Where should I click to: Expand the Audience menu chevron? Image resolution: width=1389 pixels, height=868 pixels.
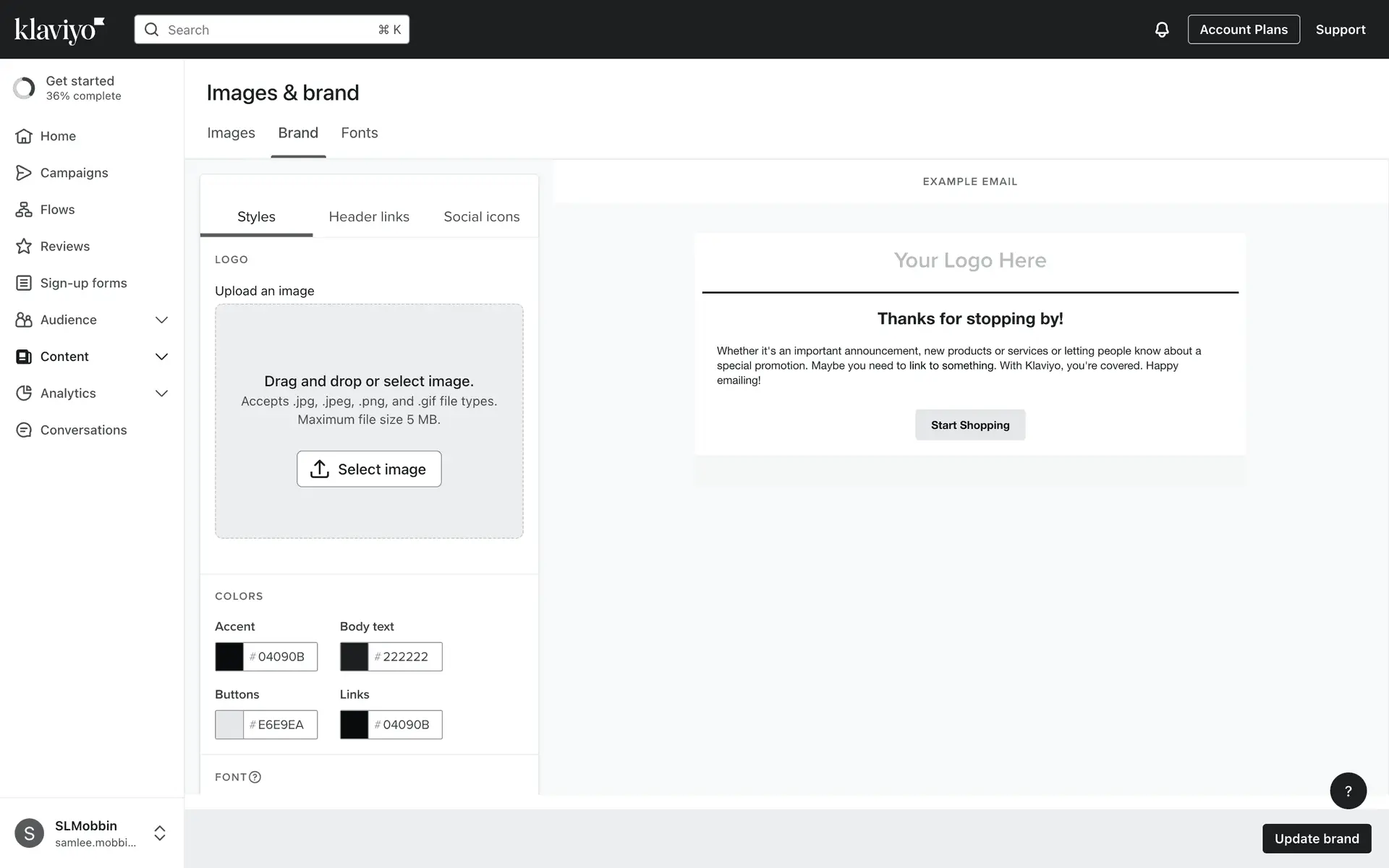click(161, 320)
